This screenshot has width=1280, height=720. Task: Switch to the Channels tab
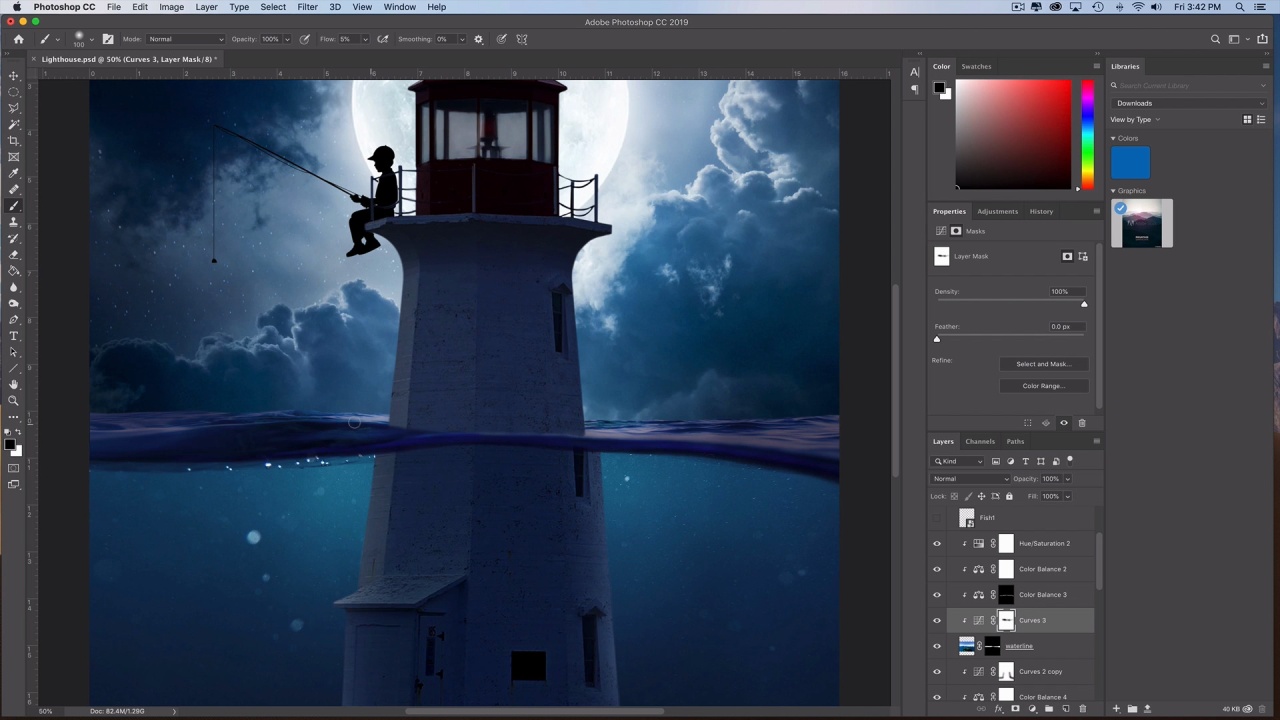click(x=979, y=441)
